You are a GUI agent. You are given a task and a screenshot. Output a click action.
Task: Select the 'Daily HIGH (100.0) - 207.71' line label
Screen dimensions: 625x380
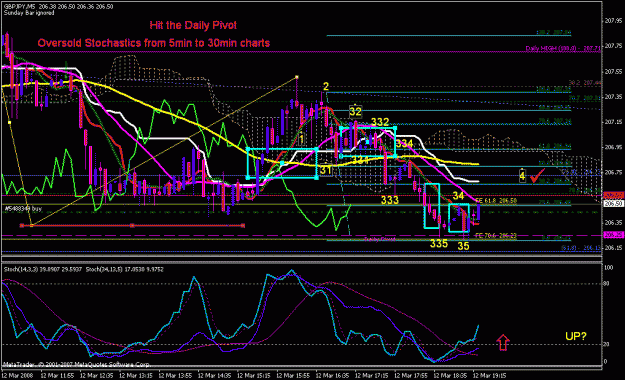[x=563, y=48]
